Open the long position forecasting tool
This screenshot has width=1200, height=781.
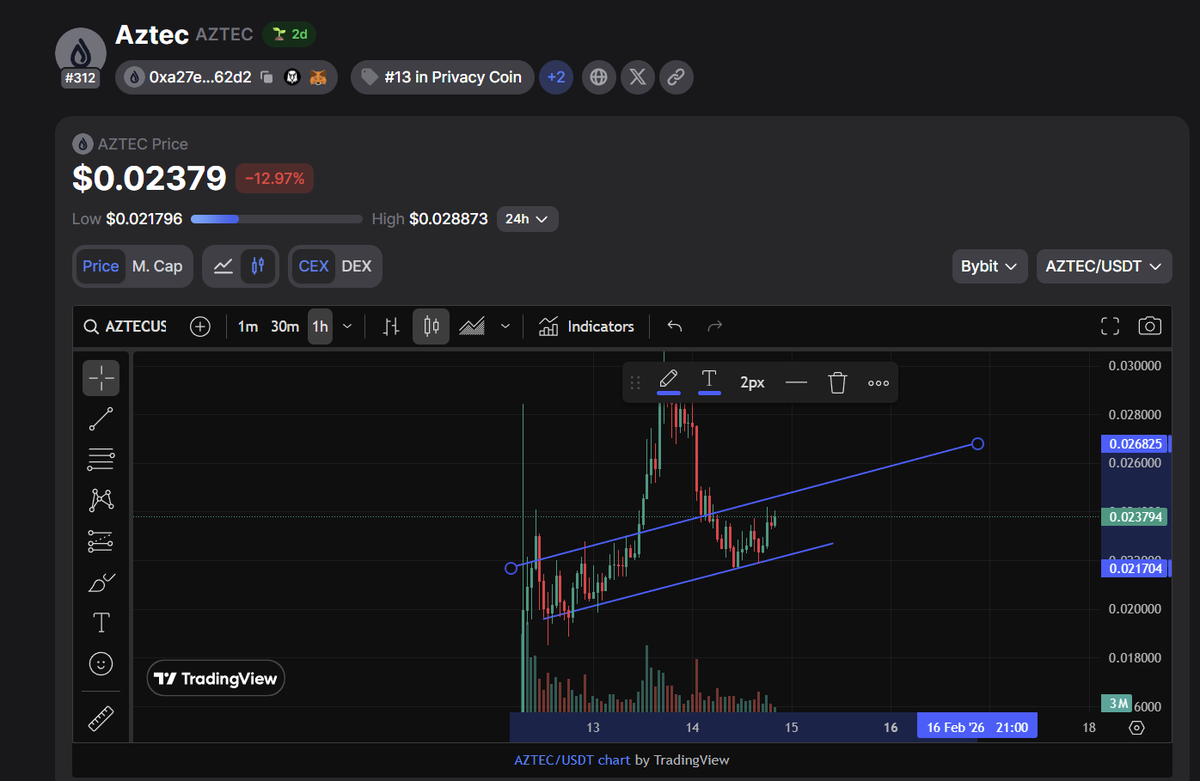(x=101, y=541)
